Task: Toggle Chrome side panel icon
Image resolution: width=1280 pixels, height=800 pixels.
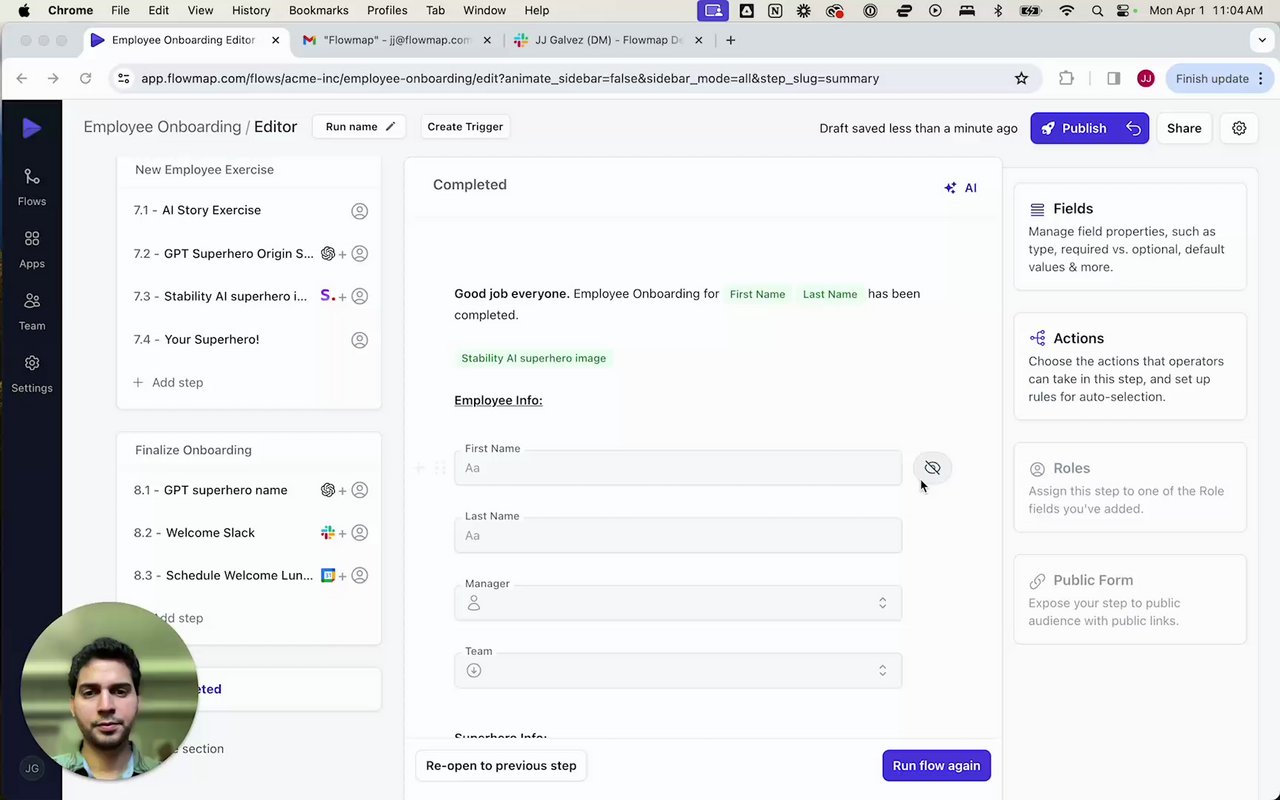Action: [x=1113, y=78]
